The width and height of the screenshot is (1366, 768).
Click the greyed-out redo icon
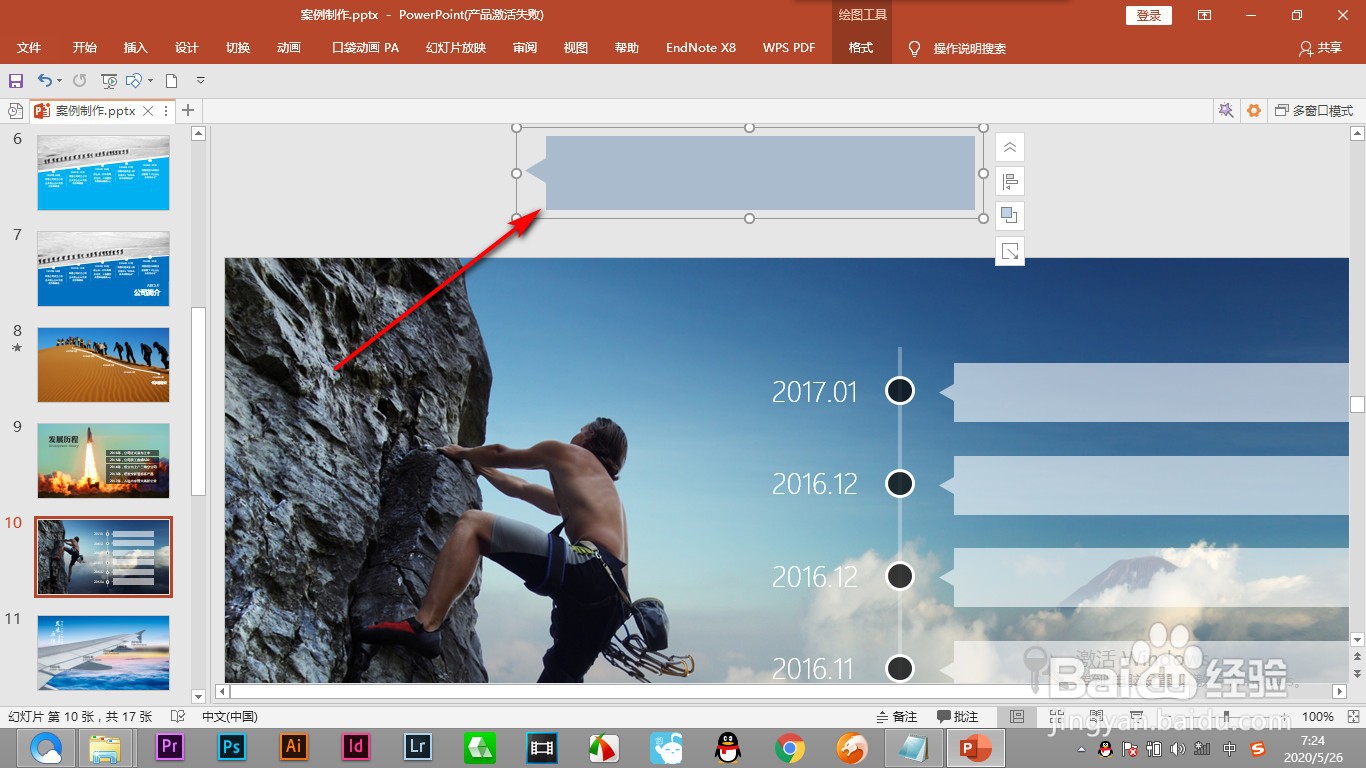point(79,81)
